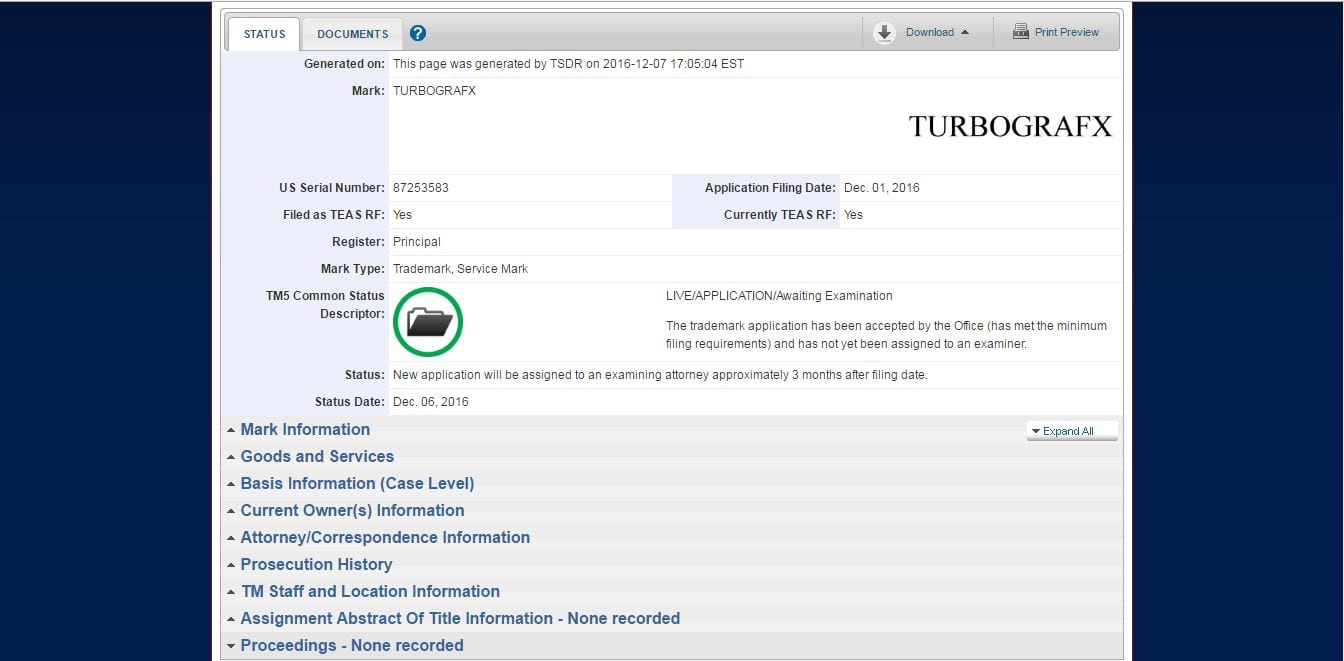
Task: Click the download arrow icon
Action: coord(884,33)
